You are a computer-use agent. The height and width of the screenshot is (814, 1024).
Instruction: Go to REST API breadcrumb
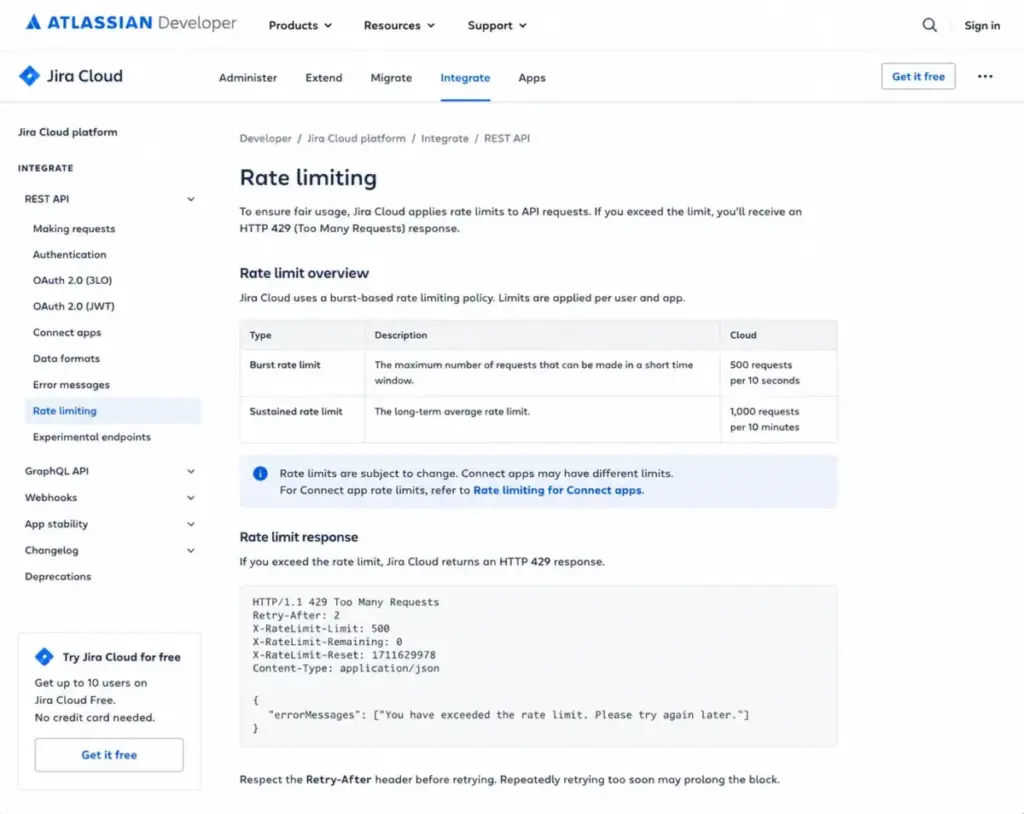coord(507,138)
